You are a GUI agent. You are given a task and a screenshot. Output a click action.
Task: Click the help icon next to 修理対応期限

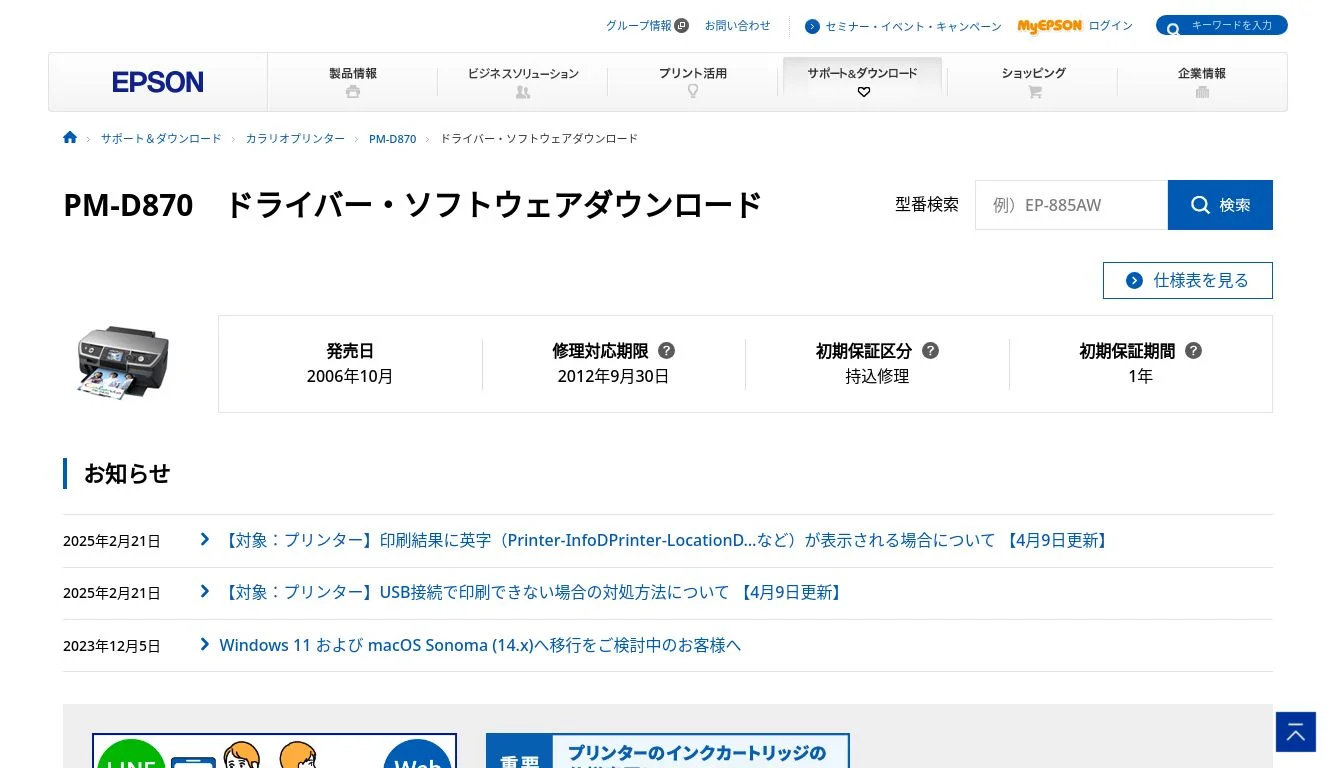click(667, 351)
